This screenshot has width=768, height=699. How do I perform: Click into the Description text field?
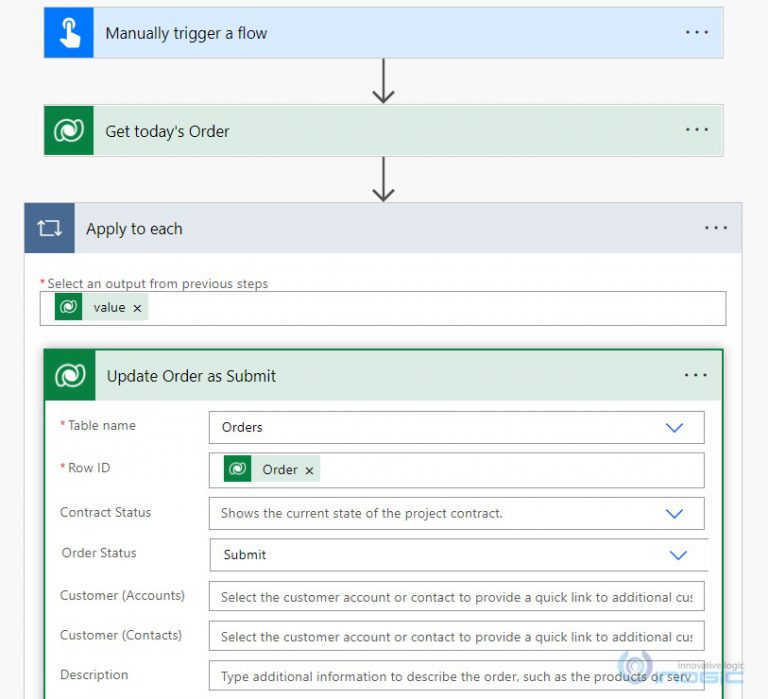pos(456,677)
